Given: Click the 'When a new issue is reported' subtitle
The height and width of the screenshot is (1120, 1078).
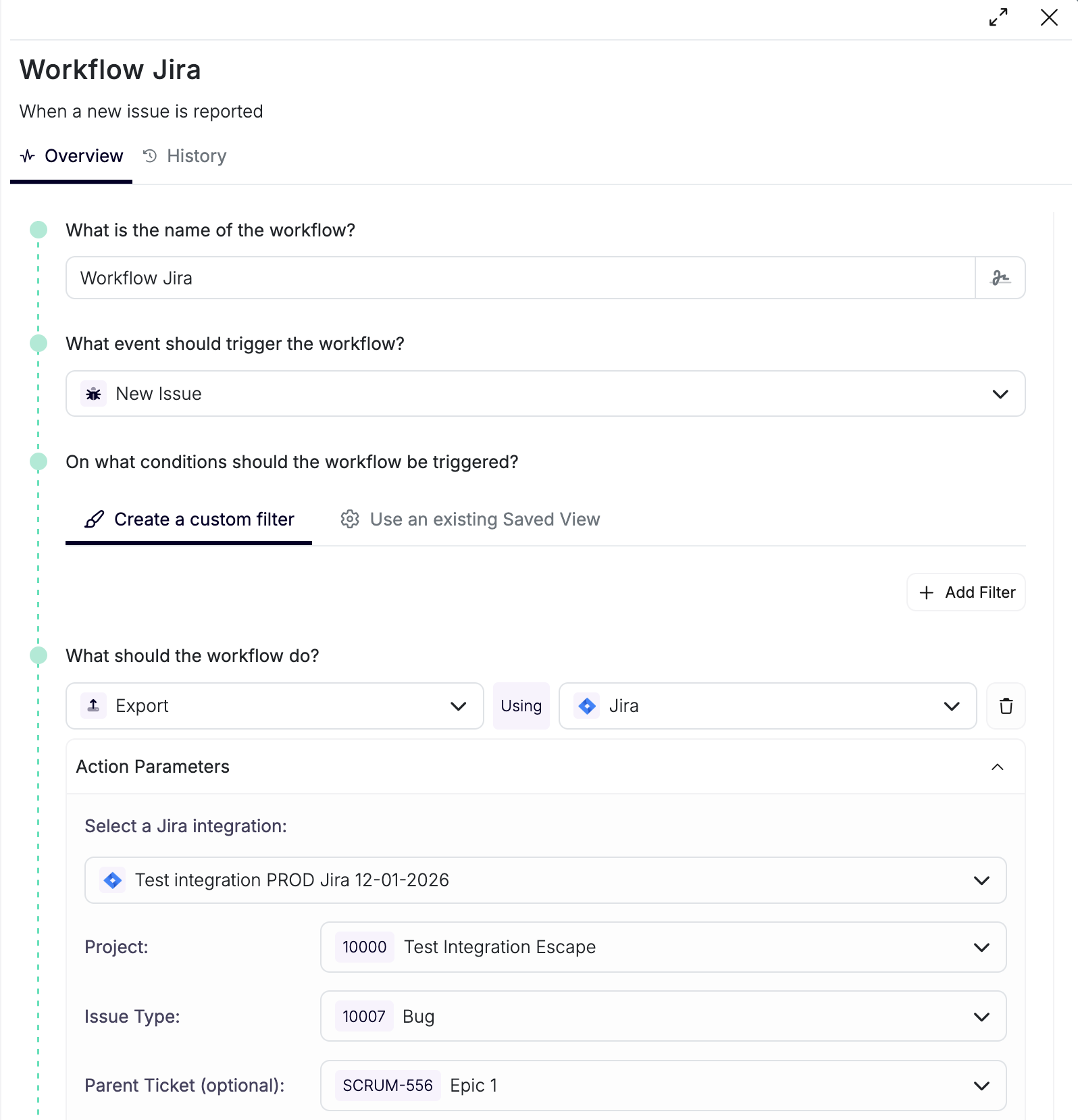Looking at the screenshot, I should (141, 111).
